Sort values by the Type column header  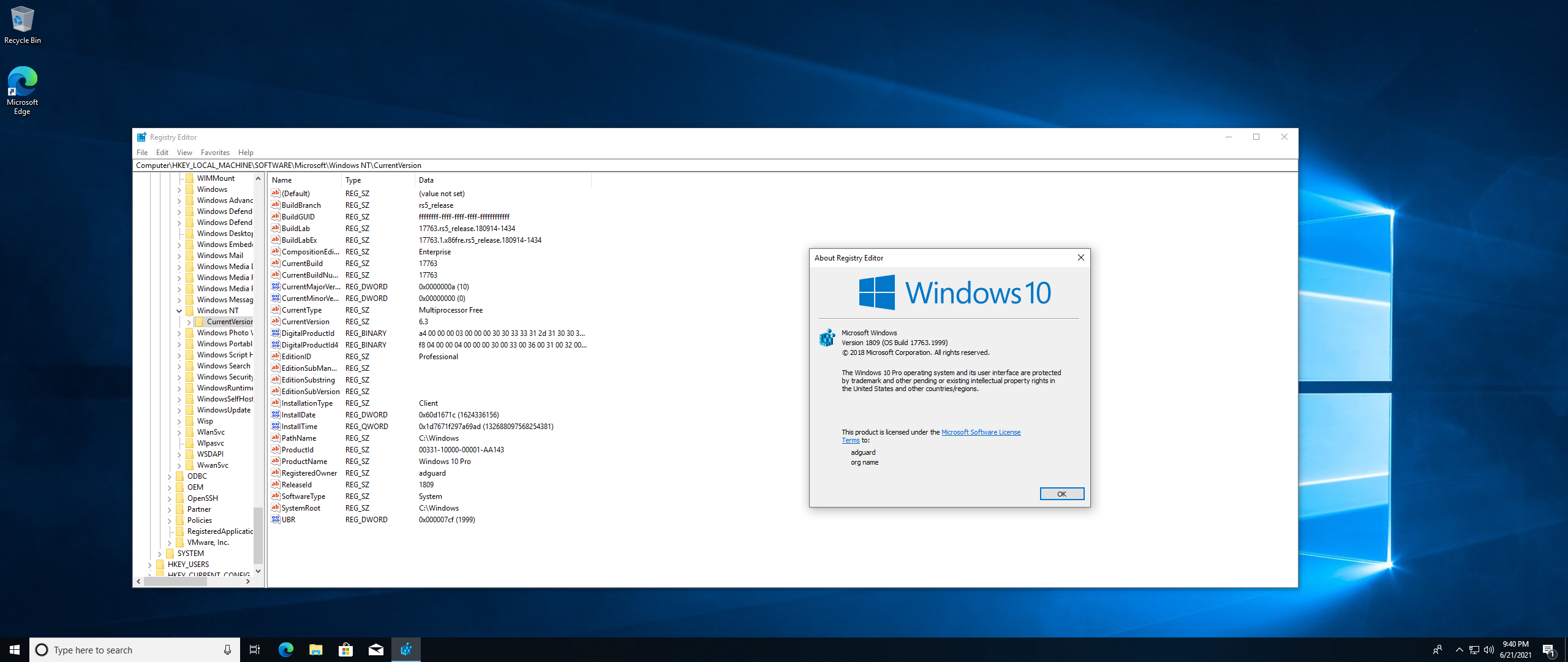click(x=378, y=180)
